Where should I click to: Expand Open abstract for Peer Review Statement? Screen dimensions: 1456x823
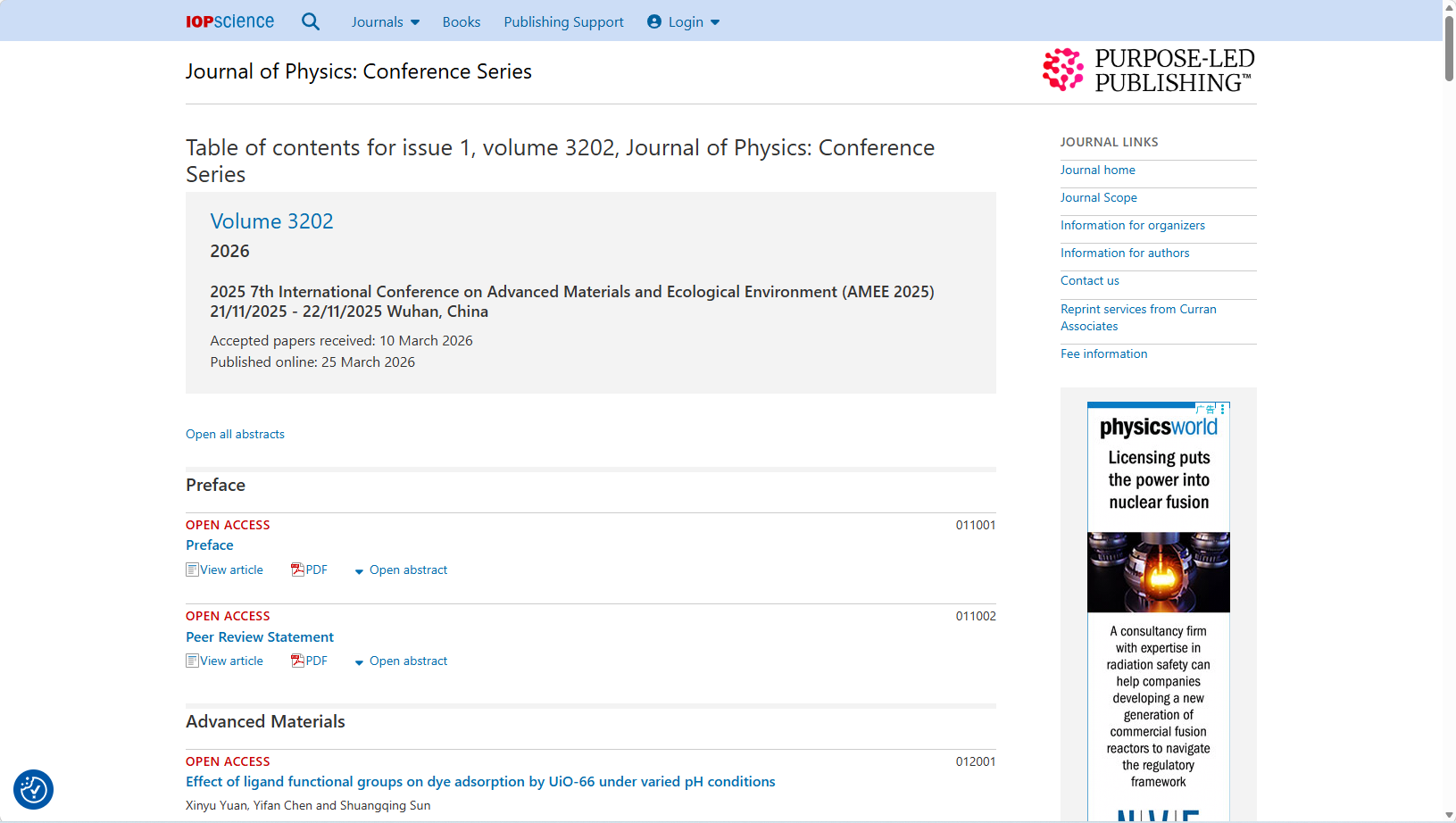(x=401, y=661)
